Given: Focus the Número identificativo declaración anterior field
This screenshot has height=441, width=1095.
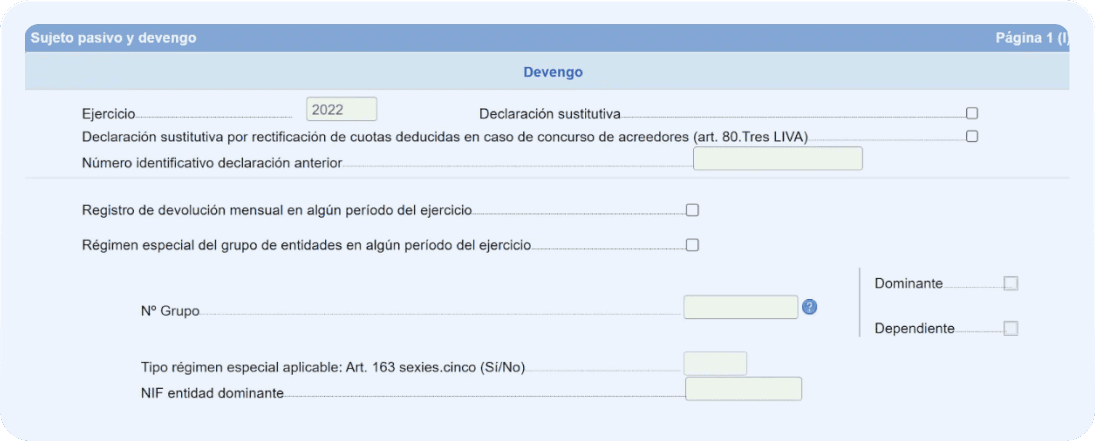Looking at the screenshot, I should pyautogui.click(x=778, y=159).
